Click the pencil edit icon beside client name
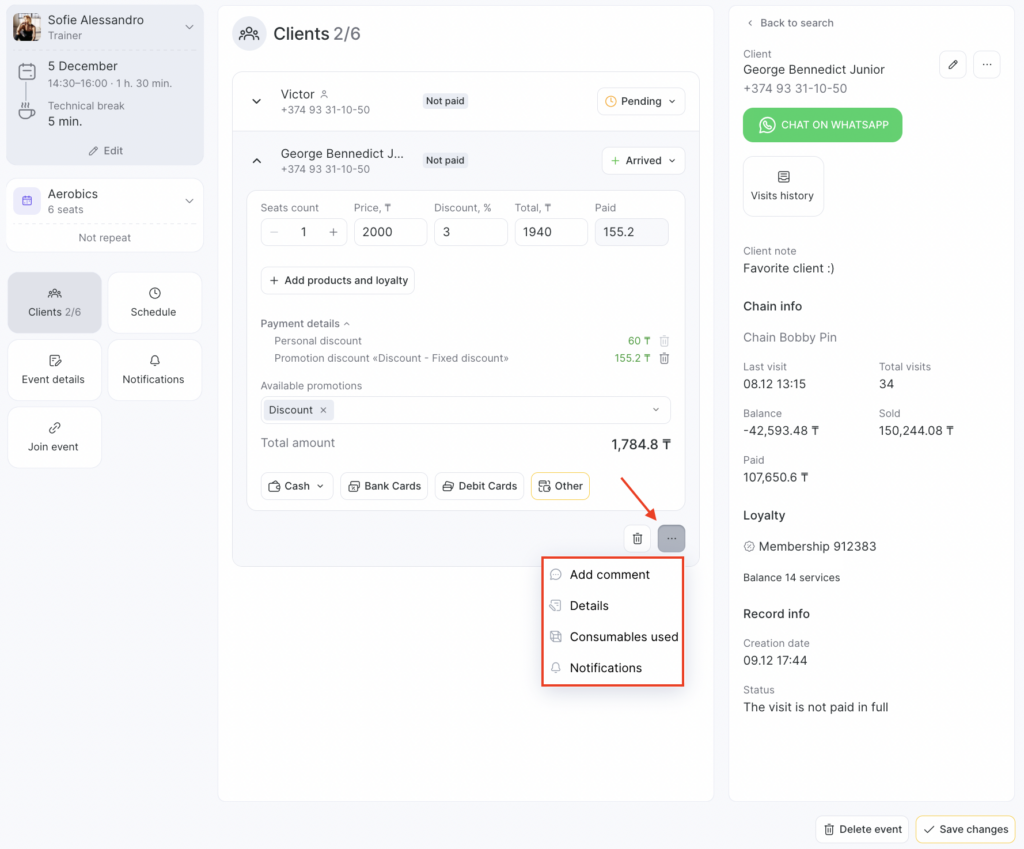 click(x=953, y=65)
